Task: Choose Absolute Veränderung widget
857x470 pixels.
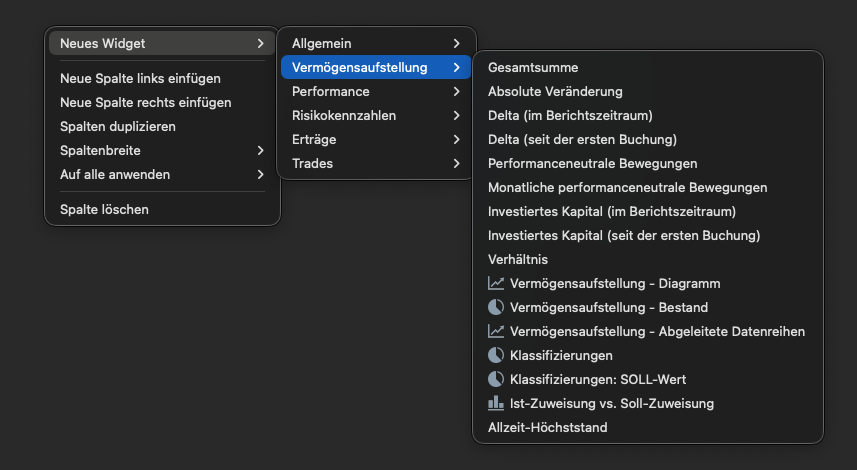Action: point(555,92)
